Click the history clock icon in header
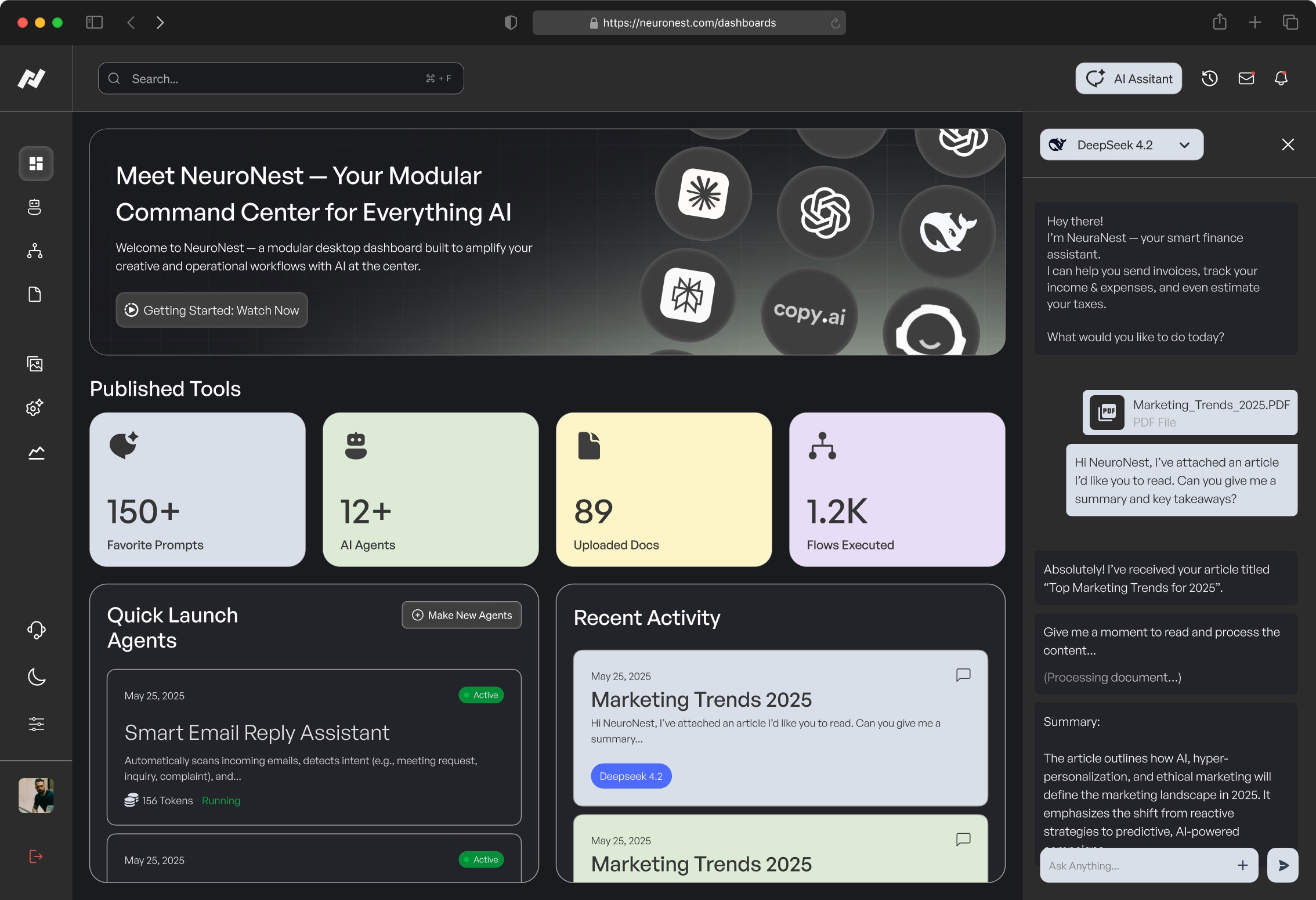 coord(1209,78)
